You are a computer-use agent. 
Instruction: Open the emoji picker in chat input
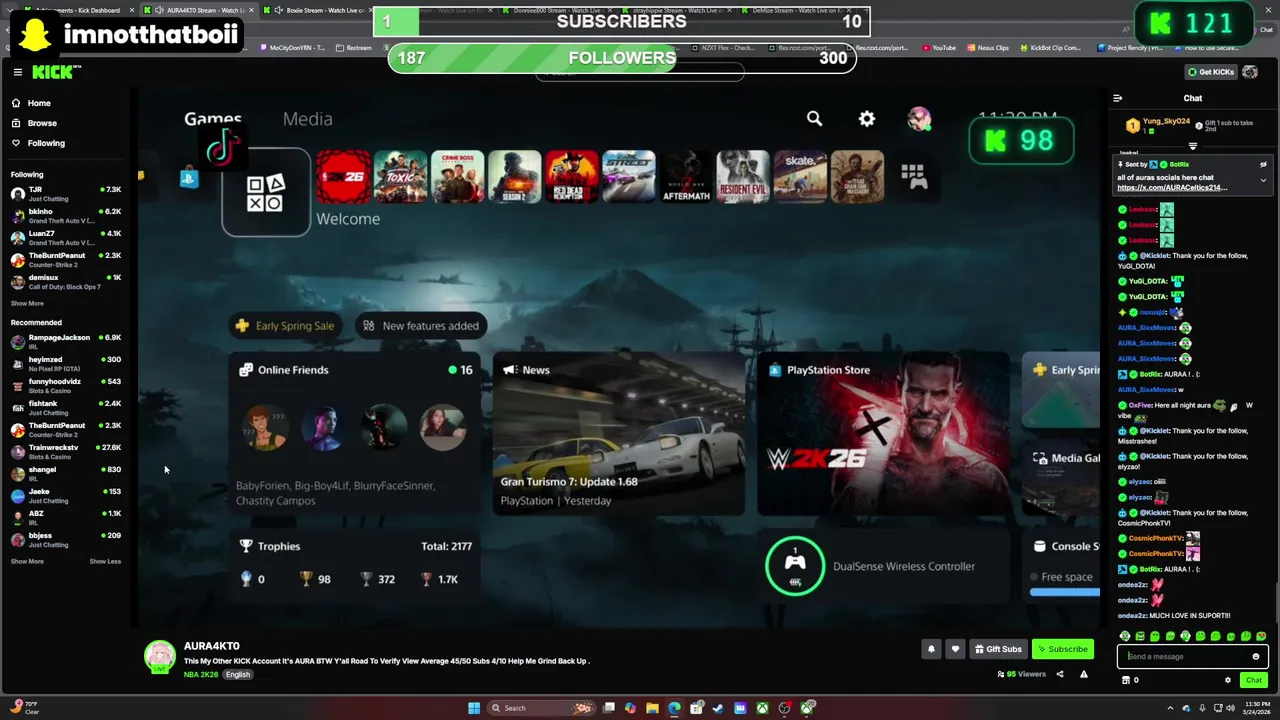click(x=1256, y=657)
